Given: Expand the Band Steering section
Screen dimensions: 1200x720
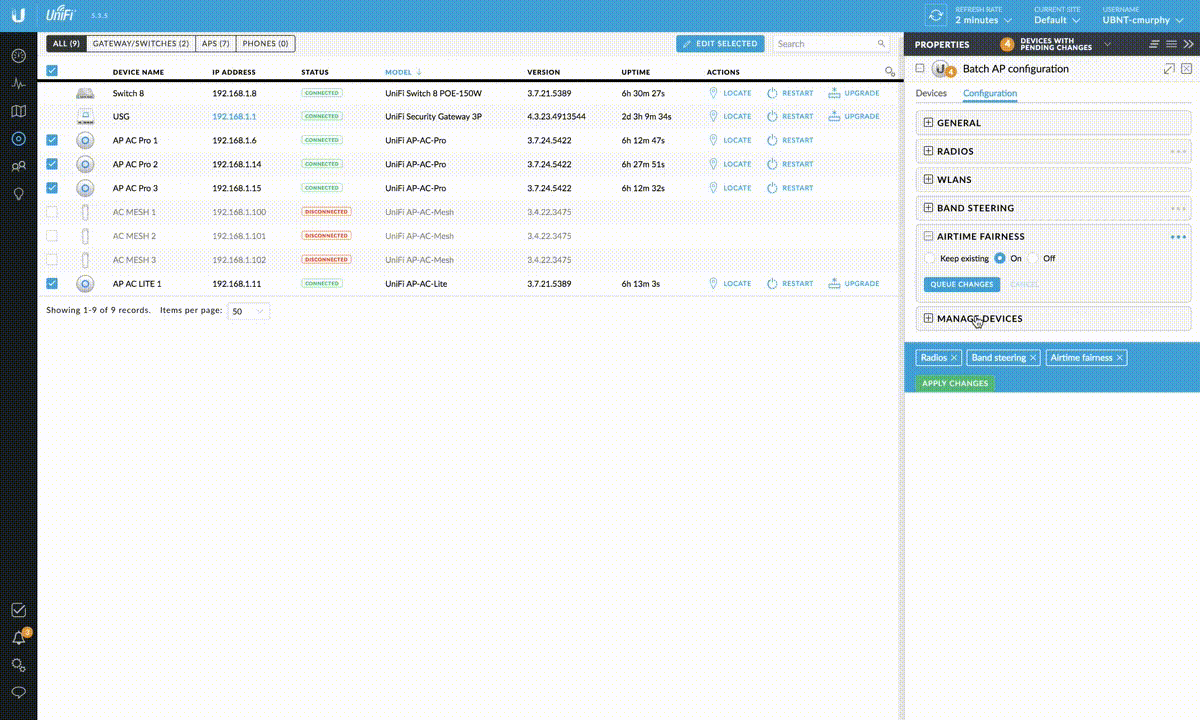Looking at the screenshot, I should pos(928,208).
